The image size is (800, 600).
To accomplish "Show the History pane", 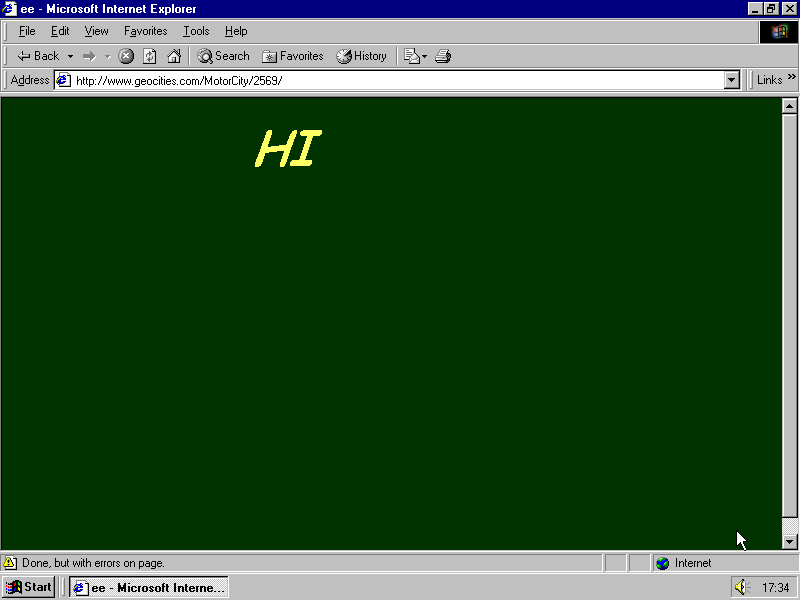I will pyautogui.click(x=361, y=56).
